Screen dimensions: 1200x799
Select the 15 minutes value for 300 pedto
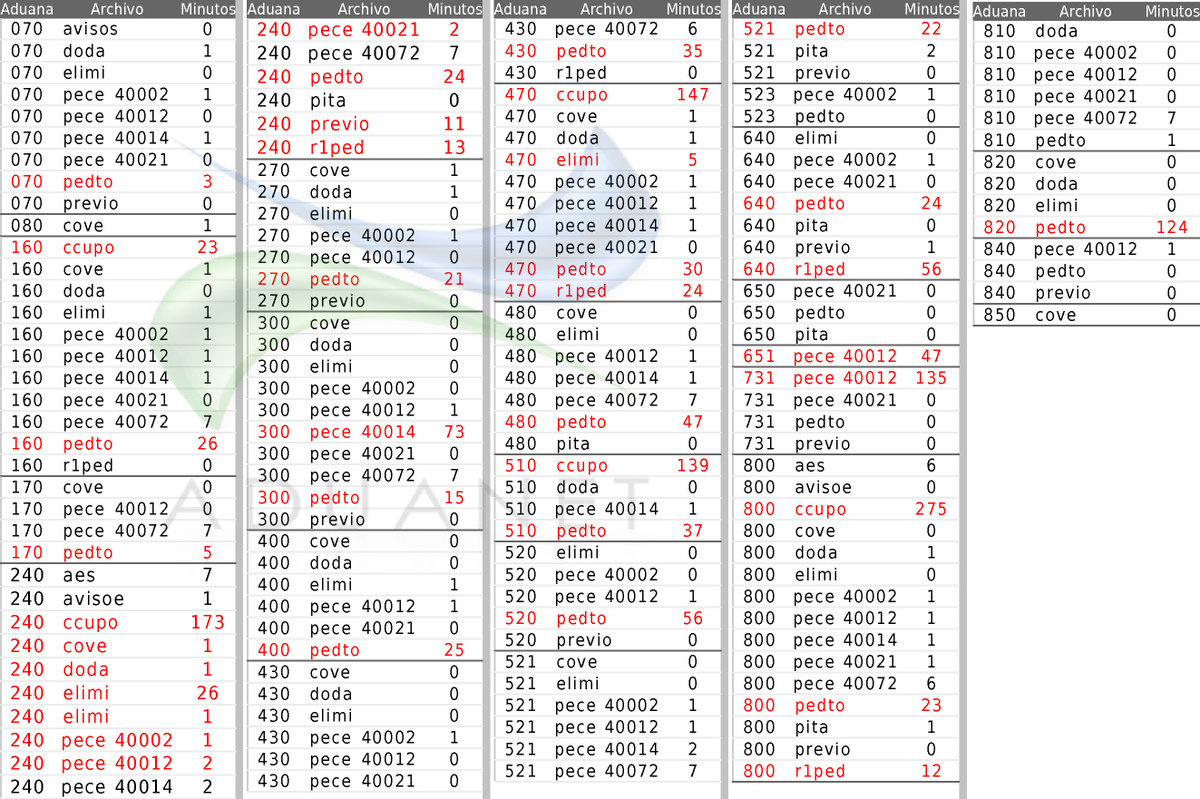[453, 497]
